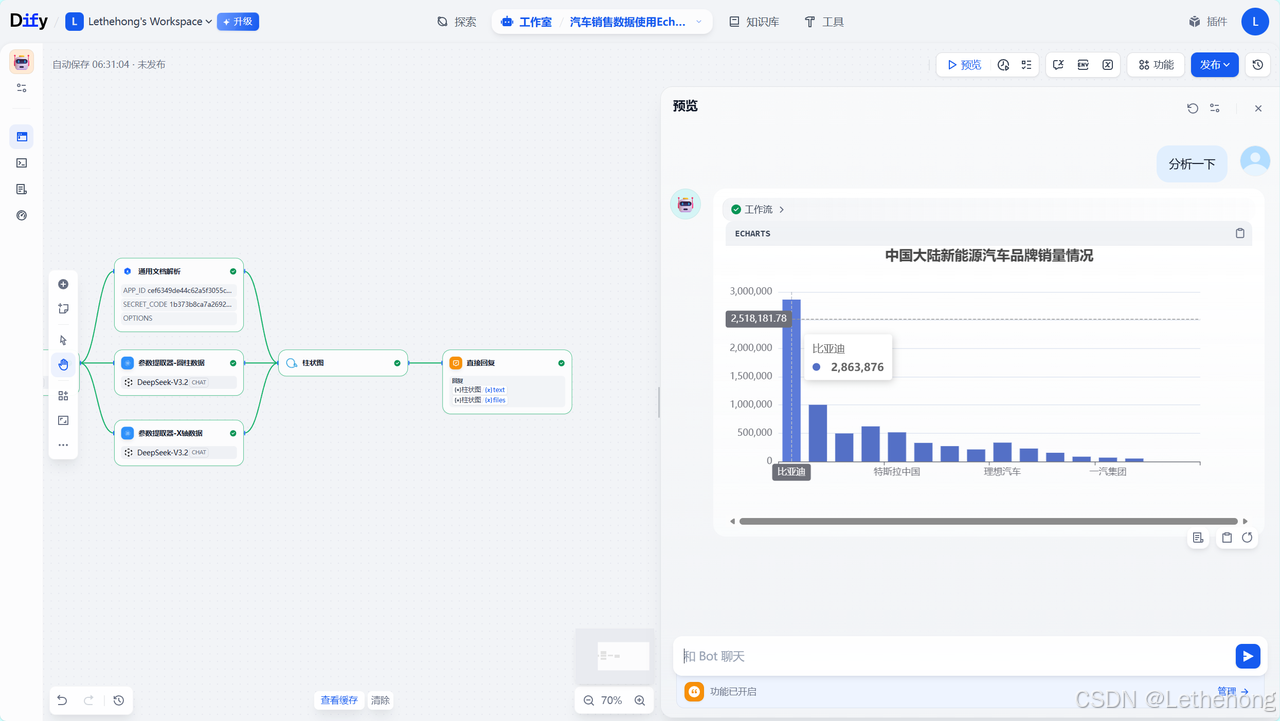The height and width of the screenshot is (721, 1280).
Task: Select the 参数提取器-圆柱数据 node
Action: [179, 372]
